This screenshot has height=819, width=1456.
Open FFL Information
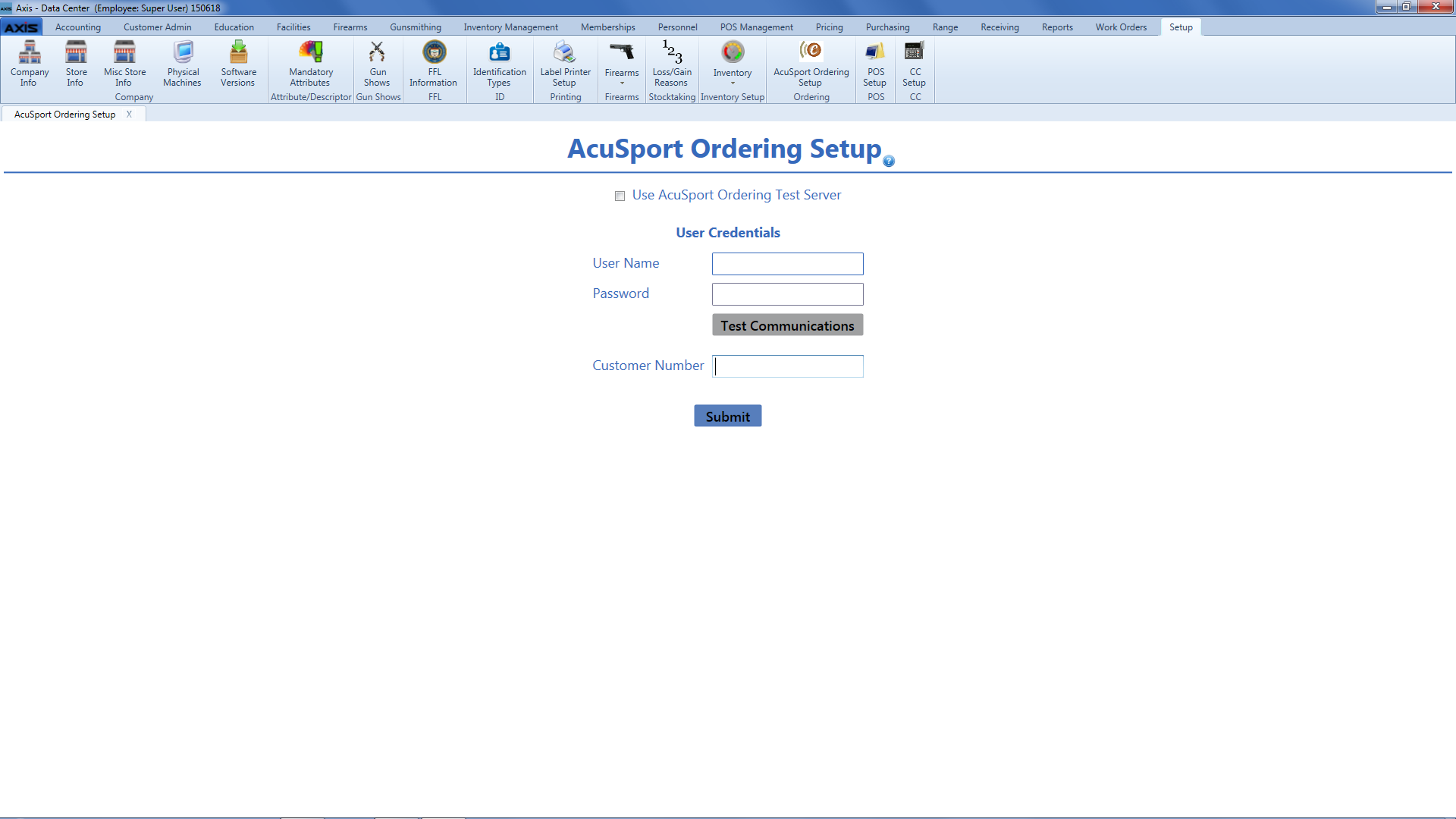pyautogui.click(x=434, y=64)
